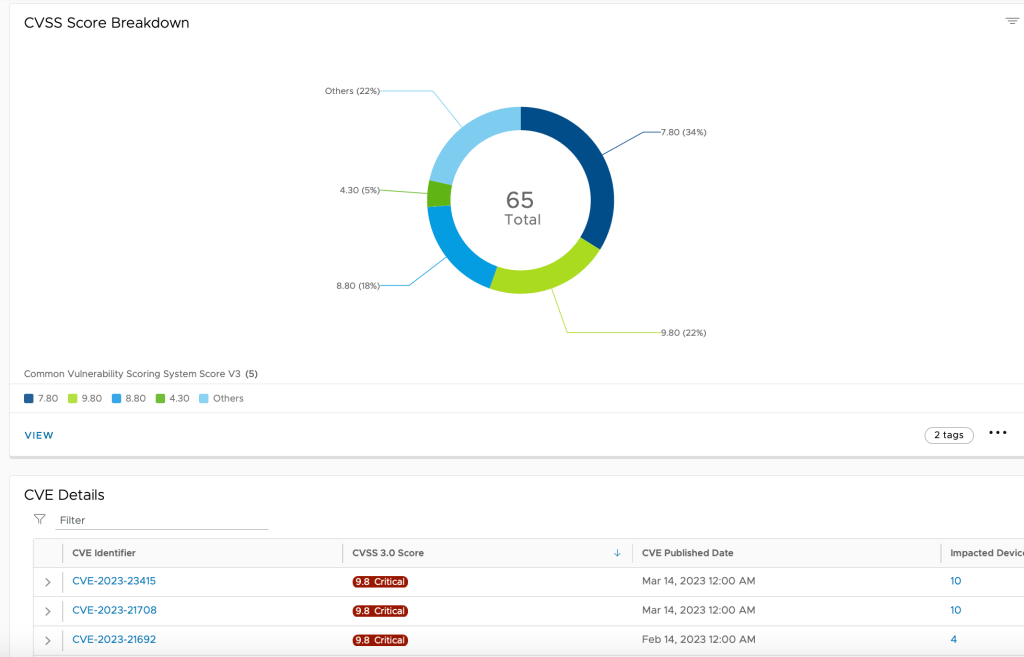Click the 2 tags button
Image resolution: width=1024 pixels, height=657 pixels.
[948, 435]
